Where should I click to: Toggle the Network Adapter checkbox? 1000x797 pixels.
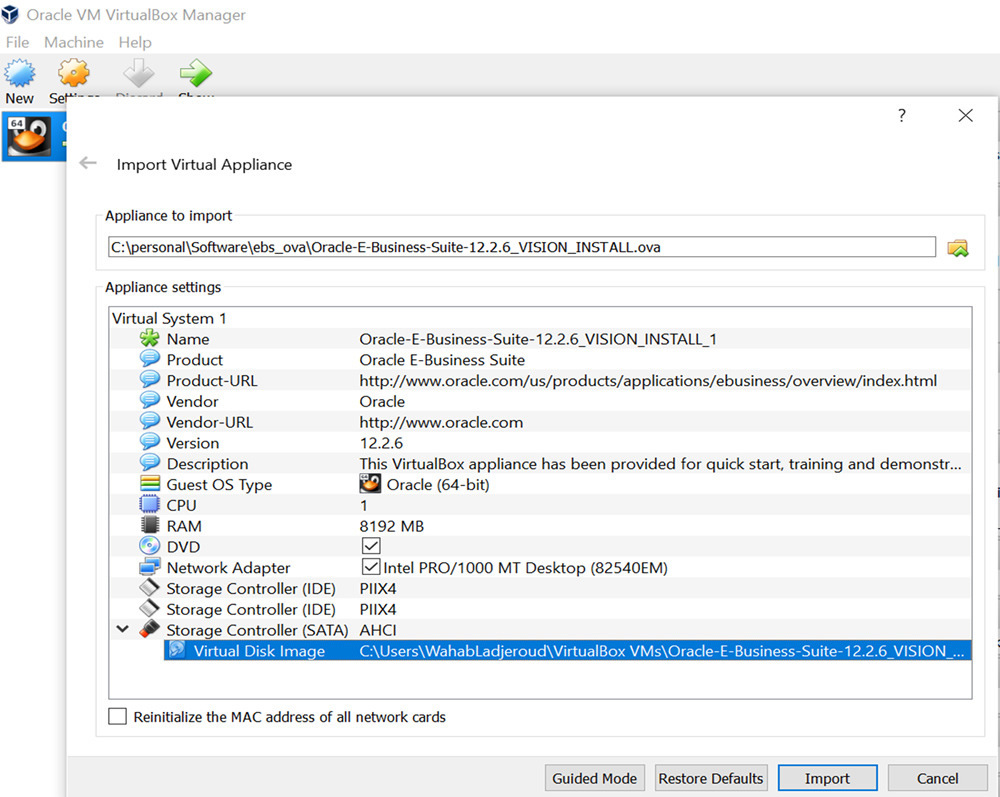371,568
